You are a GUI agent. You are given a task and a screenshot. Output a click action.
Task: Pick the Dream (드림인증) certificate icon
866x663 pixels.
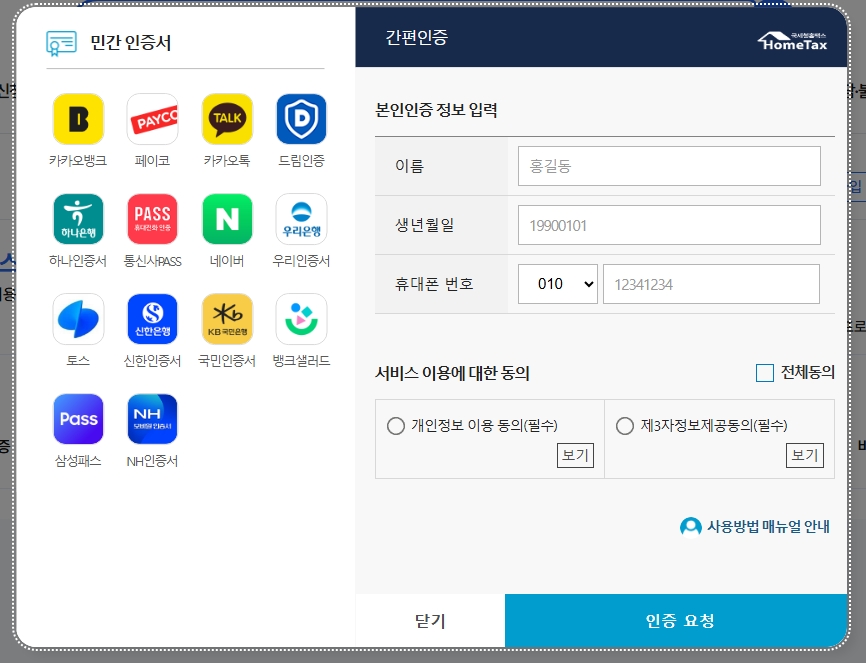click(302, 119)
